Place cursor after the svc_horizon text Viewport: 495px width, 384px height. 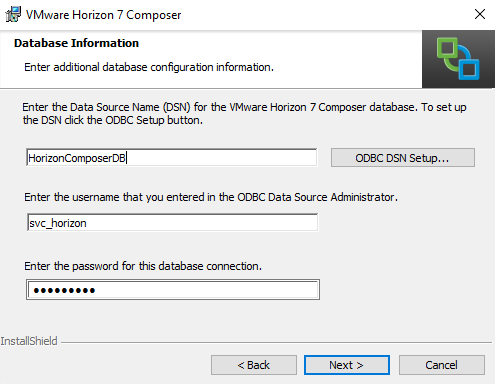click(x=87, y=223)
